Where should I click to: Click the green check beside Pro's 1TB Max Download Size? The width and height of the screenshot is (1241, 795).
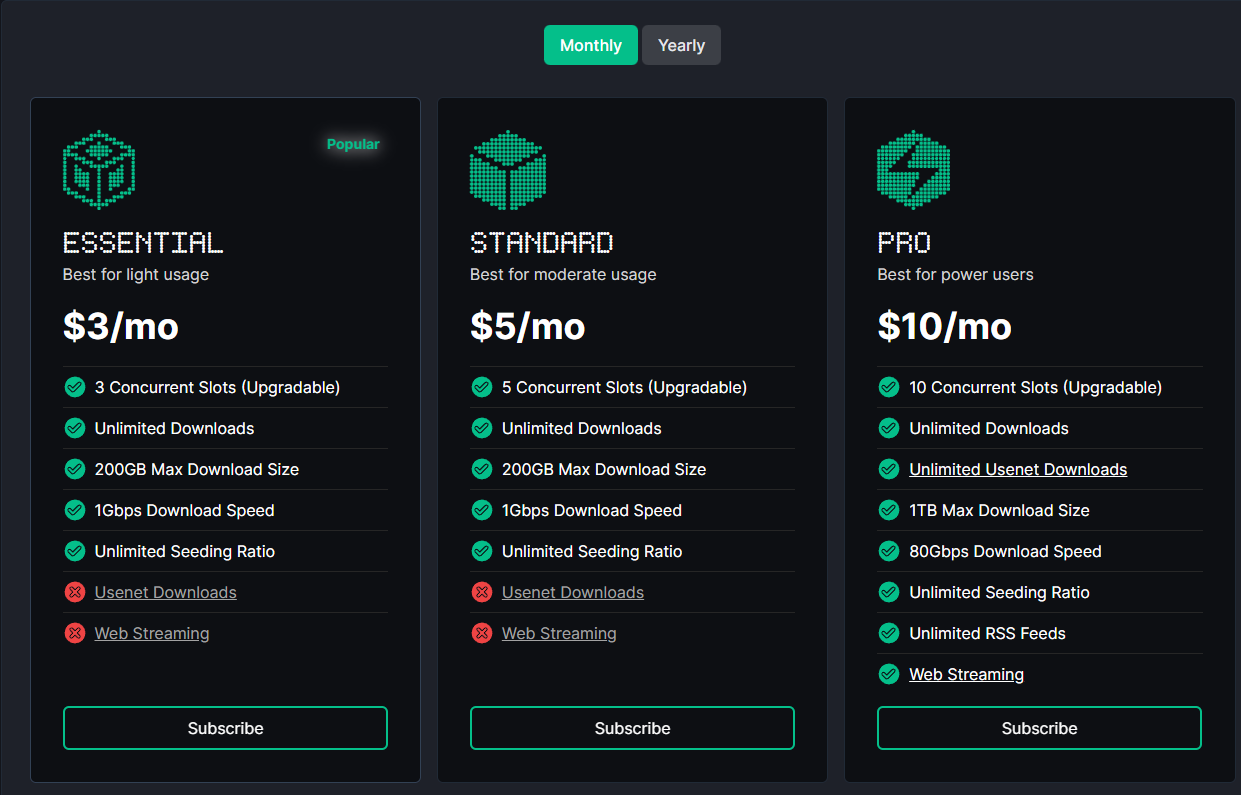889,510
